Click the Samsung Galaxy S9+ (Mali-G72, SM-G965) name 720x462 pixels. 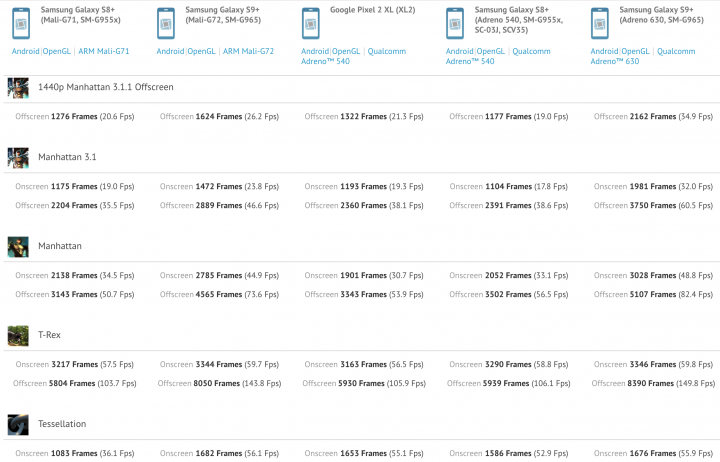pyautogui.click(x=223, y=15)
